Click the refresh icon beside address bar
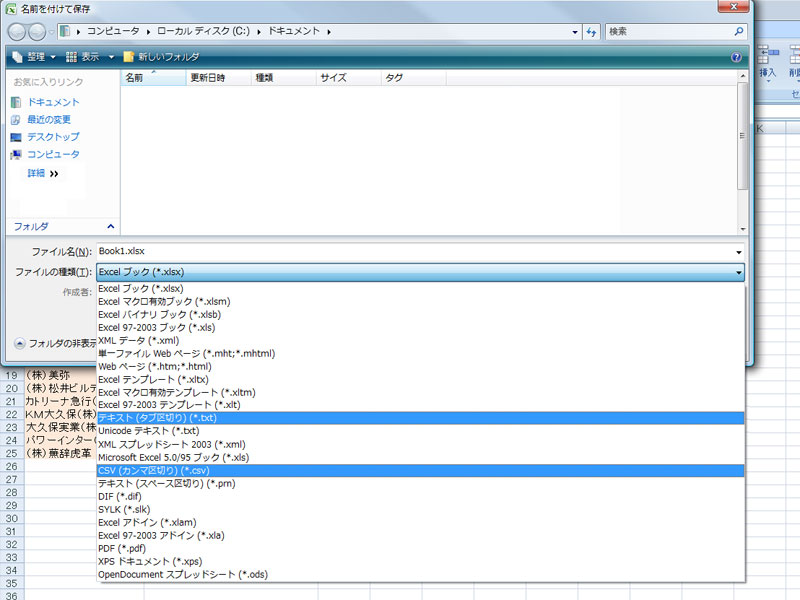Screen dimensions: 800x600 coord(591,32)
